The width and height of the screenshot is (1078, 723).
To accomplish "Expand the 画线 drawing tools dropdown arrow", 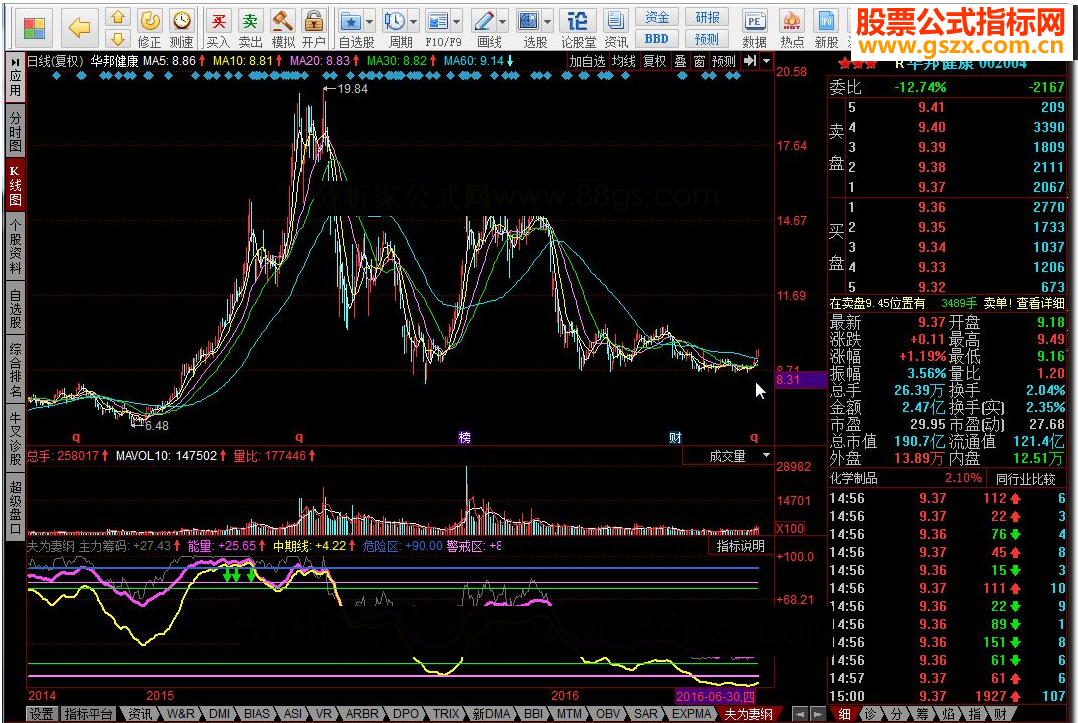I will coord(504,22).
